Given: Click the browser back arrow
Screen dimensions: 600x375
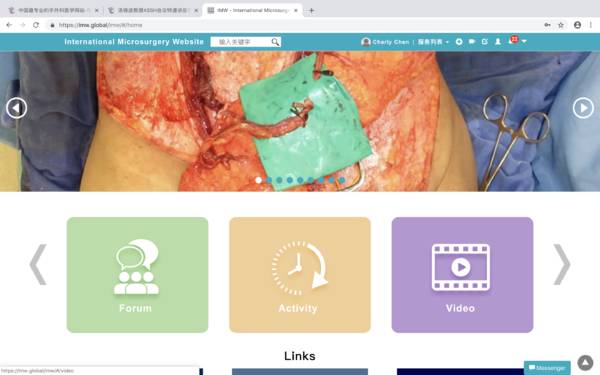Looking at the screenshot, I should click(9, 25).
